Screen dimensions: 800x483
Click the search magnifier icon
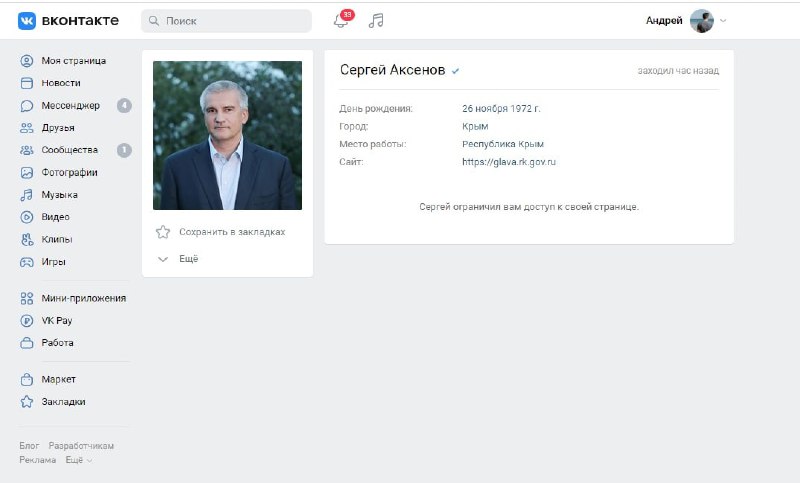[x=154, y=21]
